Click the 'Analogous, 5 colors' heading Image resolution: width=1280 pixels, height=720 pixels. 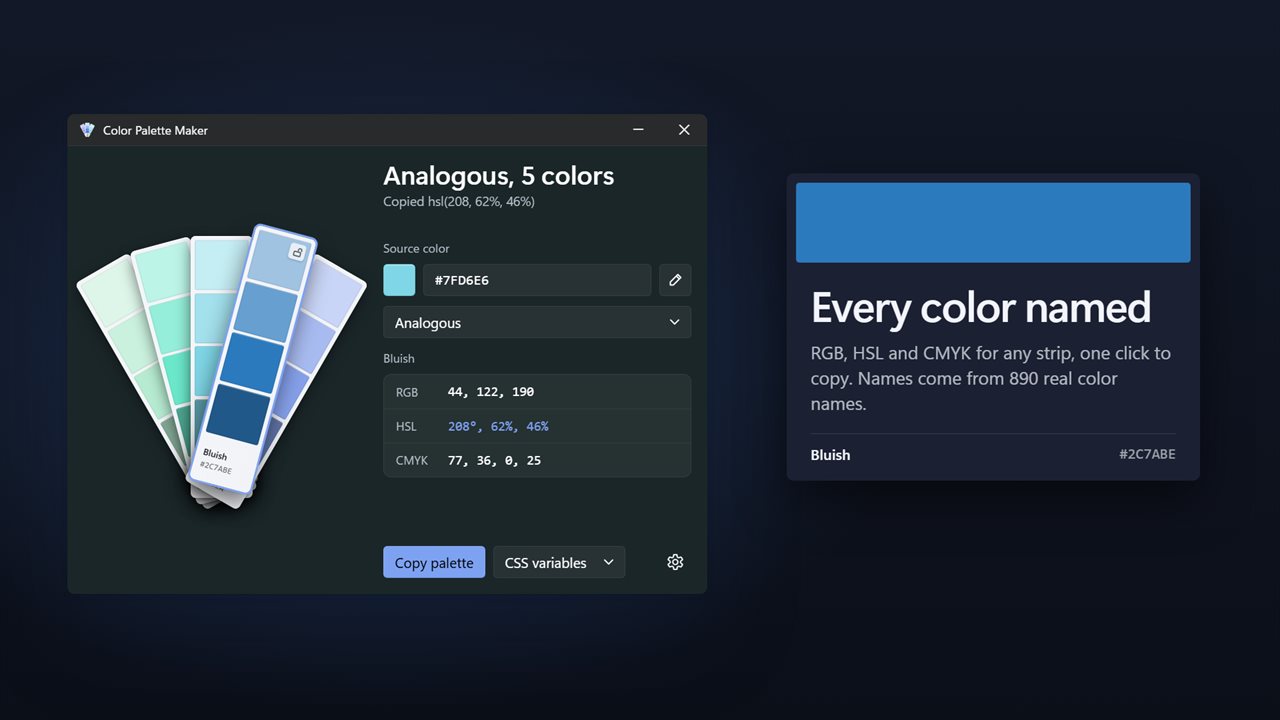click(x=499, y=176)
